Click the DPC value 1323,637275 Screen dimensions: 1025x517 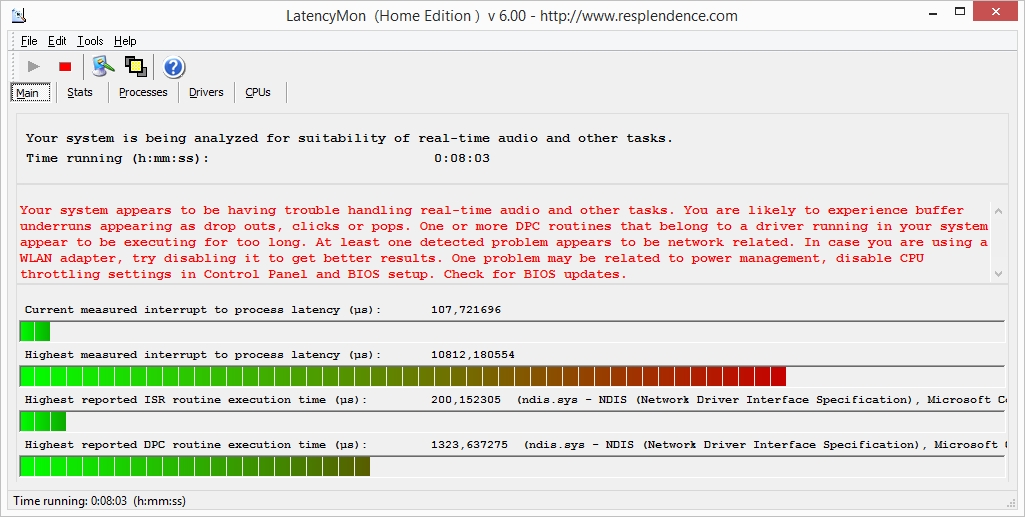coord(469,444)
